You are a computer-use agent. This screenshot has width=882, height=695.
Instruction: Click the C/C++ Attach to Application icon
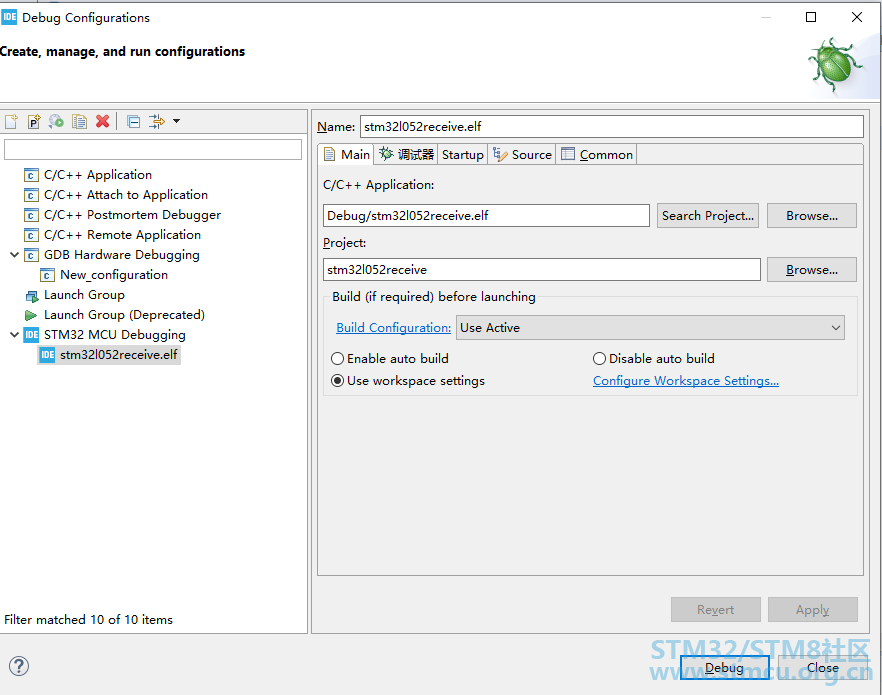pyautogui.click(x=32, y=195)
